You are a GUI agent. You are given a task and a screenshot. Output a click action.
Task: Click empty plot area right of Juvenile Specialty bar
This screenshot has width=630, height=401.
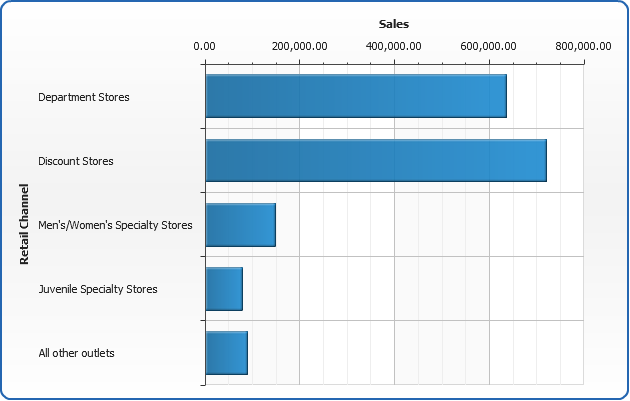point(420,289)
